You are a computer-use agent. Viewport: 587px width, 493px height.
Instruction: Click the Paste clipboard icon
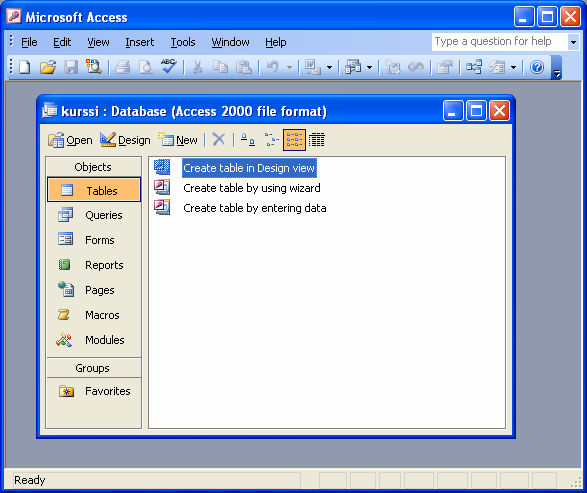[x=244, y=67]
